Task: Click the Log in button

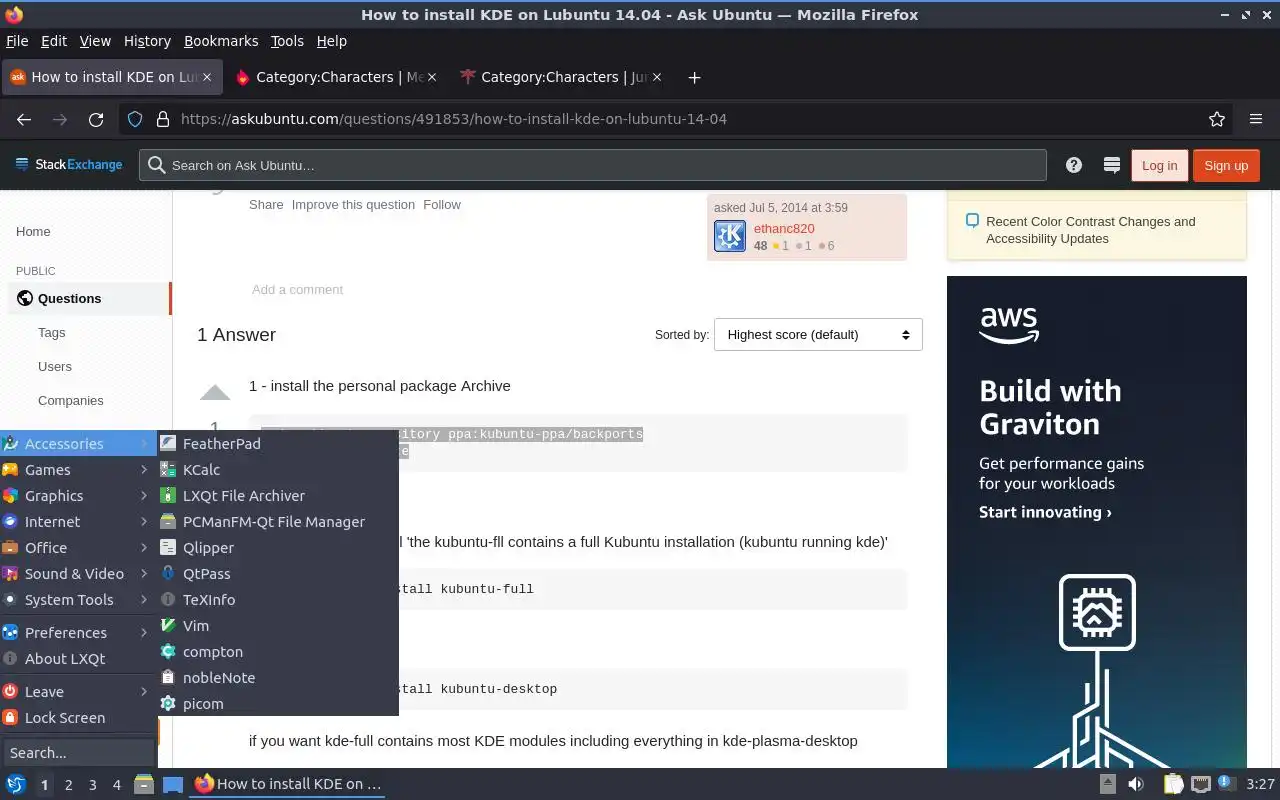Action: [x=1159, y=165]
